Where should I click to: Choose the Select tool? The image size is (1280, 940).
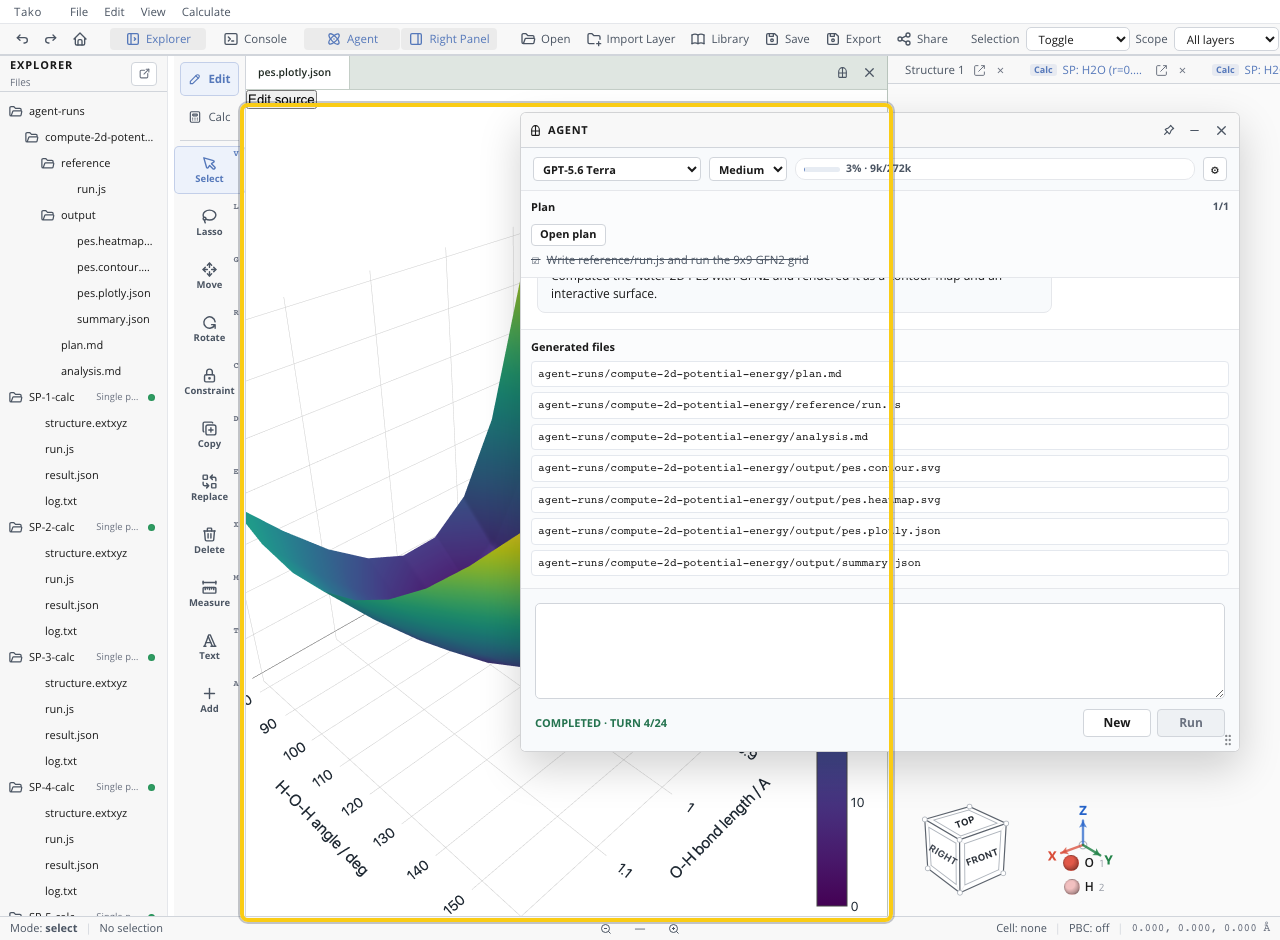pos(209,169)
